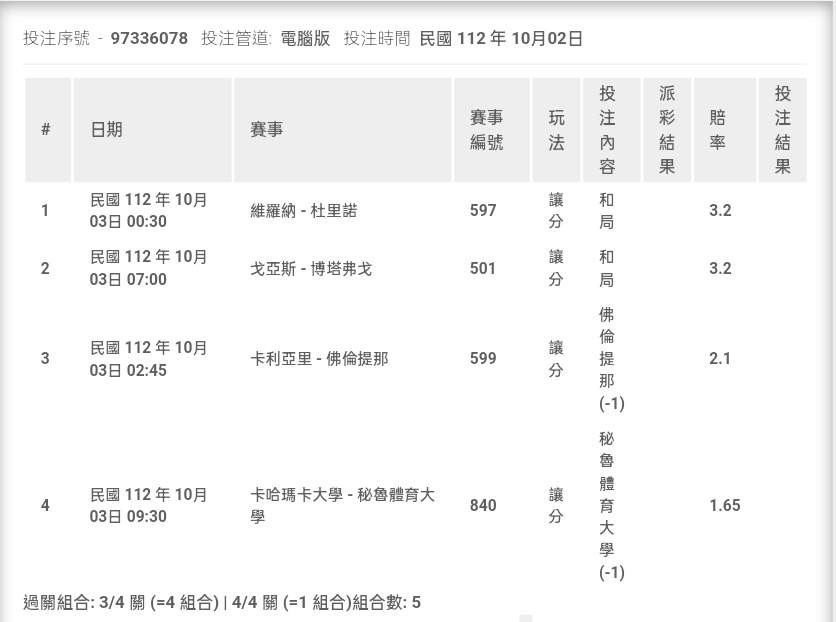Click row number 4
Screen dimensions: 836x622
point(45,505)
